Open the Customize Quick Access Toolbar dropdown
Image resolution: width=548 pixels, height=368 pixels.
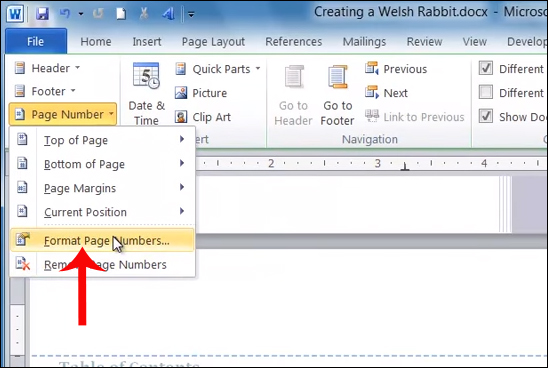(x=191, y=14)
